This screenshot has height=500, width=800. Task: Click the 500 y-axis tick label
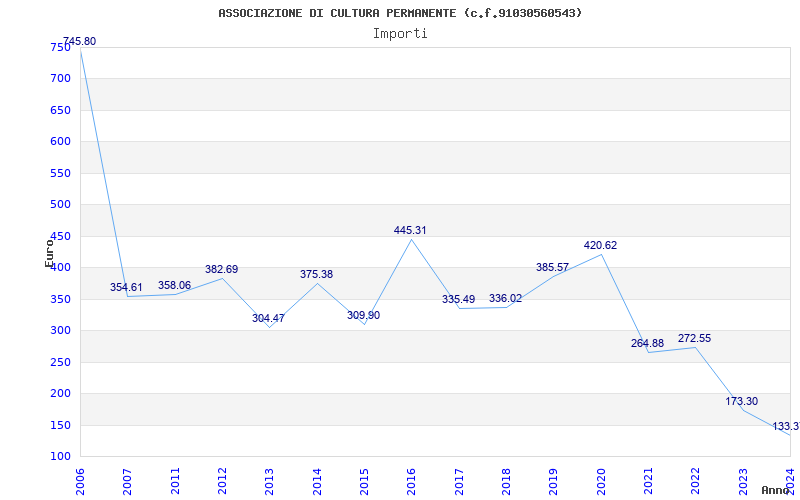tap(60, 205)
